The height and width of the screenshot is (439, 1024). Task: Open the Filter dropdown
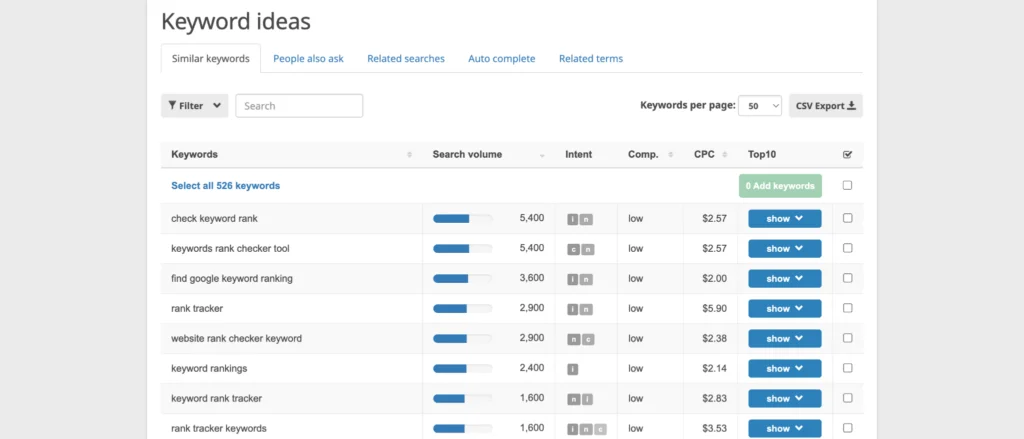pos(194,106)
